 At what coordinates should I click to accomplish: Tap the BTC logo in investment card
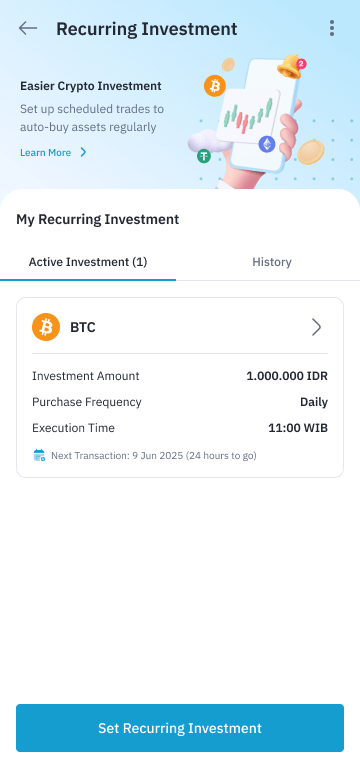point(46,327)
